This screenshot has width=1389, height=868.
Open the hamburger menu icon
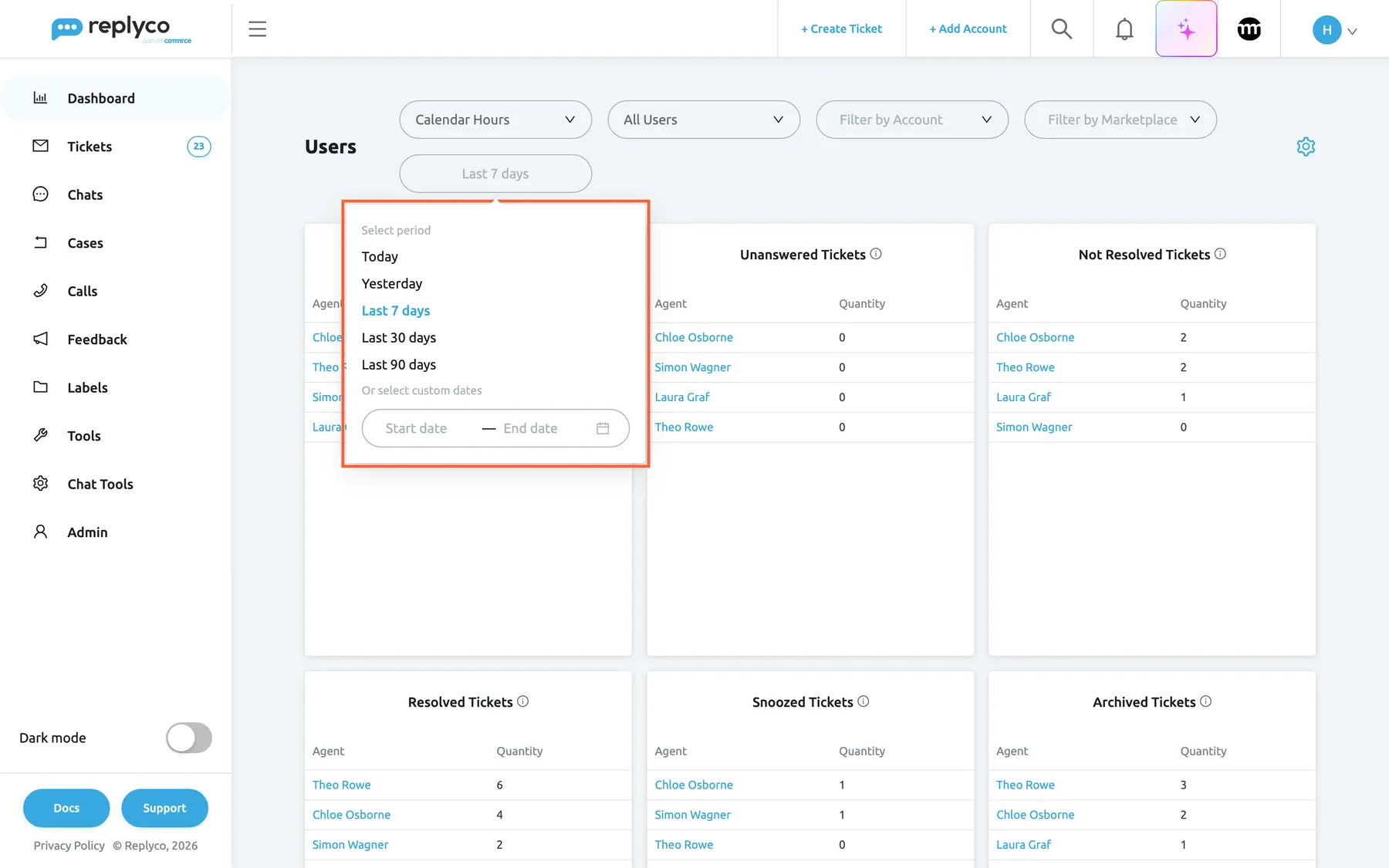click(257, 29)
